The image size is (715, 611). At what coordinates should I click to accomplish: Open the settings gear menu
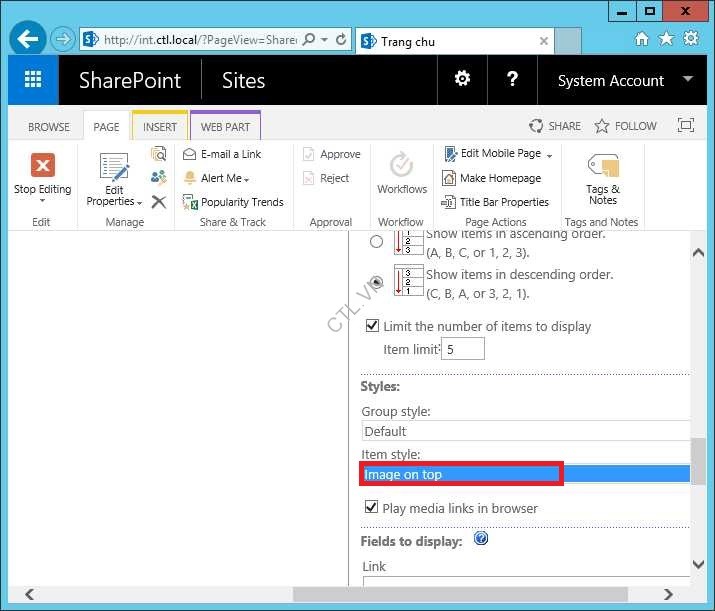tap(462, 80)
